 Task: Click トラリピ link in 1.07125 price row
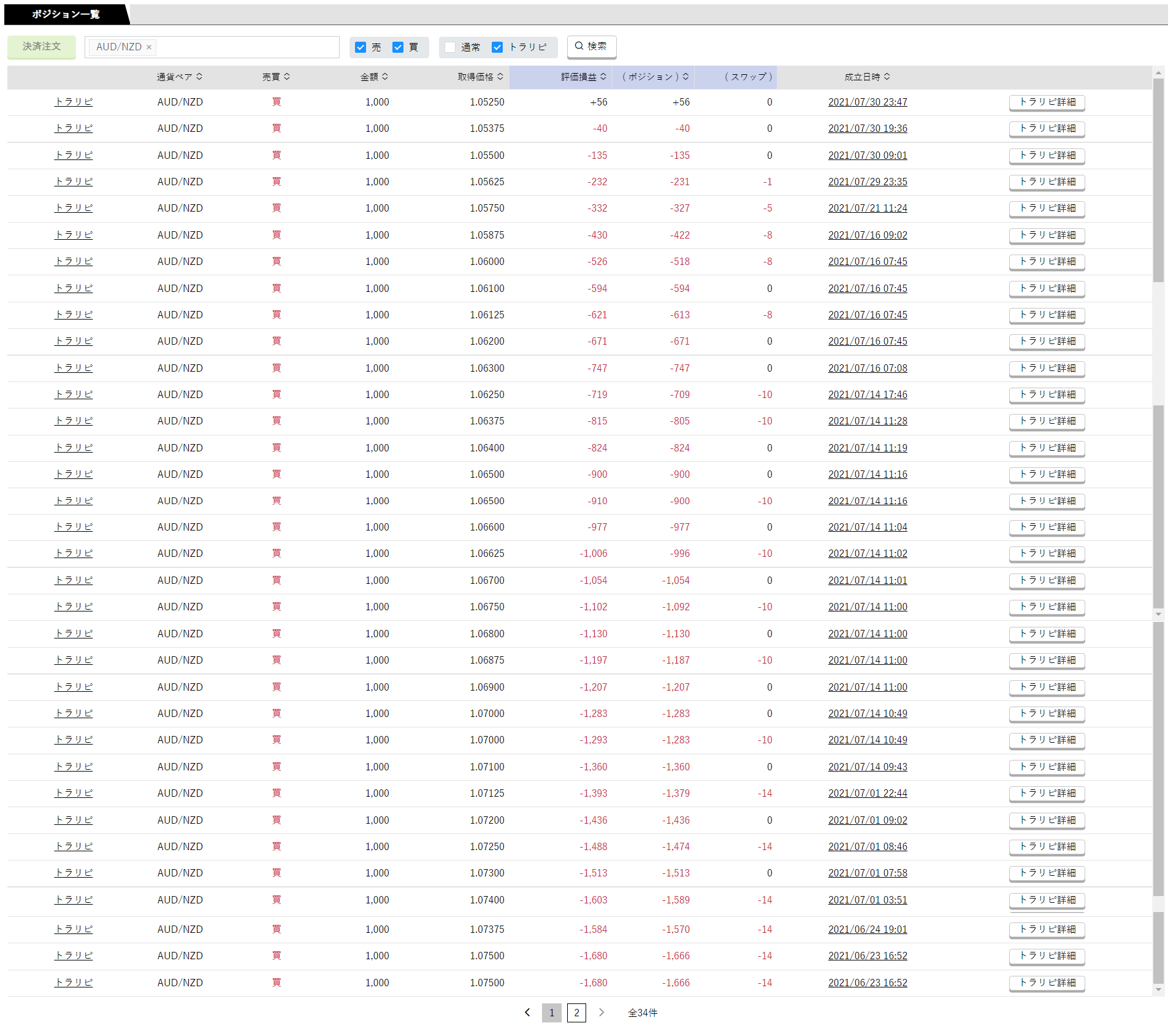(74, 793)
